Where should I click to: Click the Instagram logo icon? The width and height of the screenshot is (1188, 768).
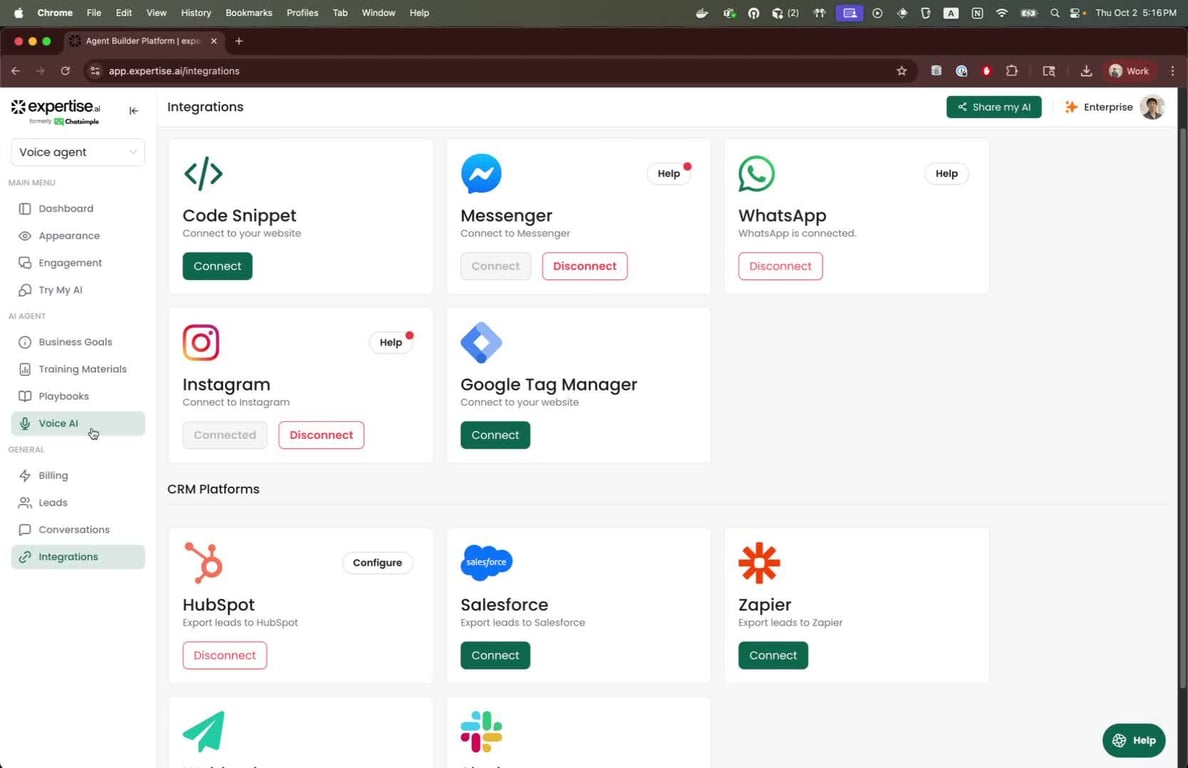click(x=201, y=342)
